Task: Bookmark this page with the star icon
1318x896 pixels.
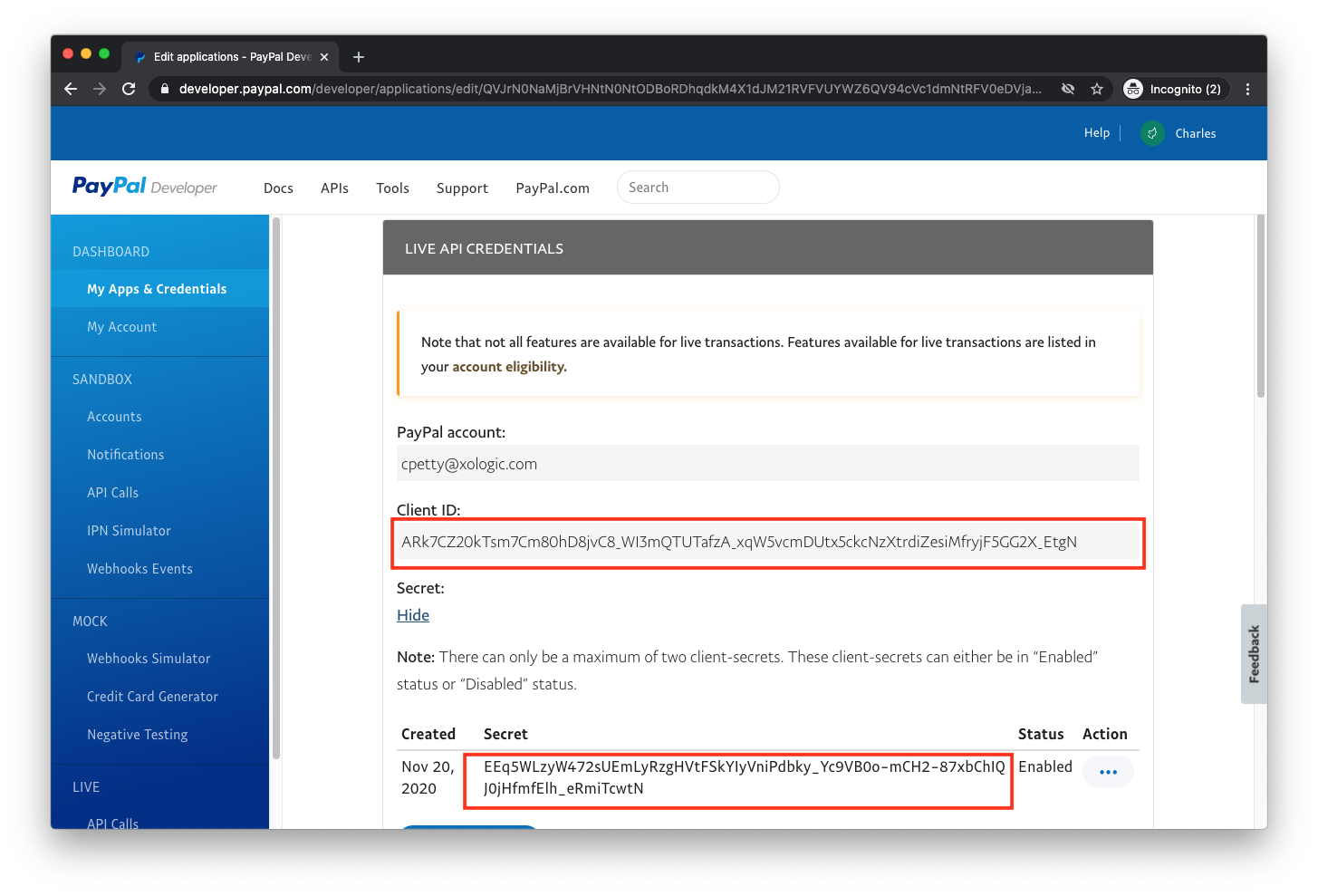Action: [x=1097, y=89]
